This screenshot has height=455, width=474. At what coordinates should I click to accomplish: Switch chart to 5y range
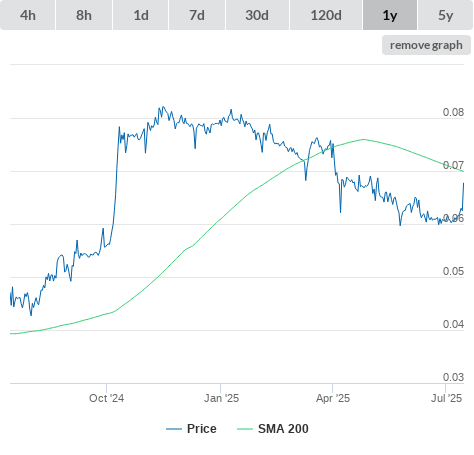pyautogui.click(x=446, y=15)
